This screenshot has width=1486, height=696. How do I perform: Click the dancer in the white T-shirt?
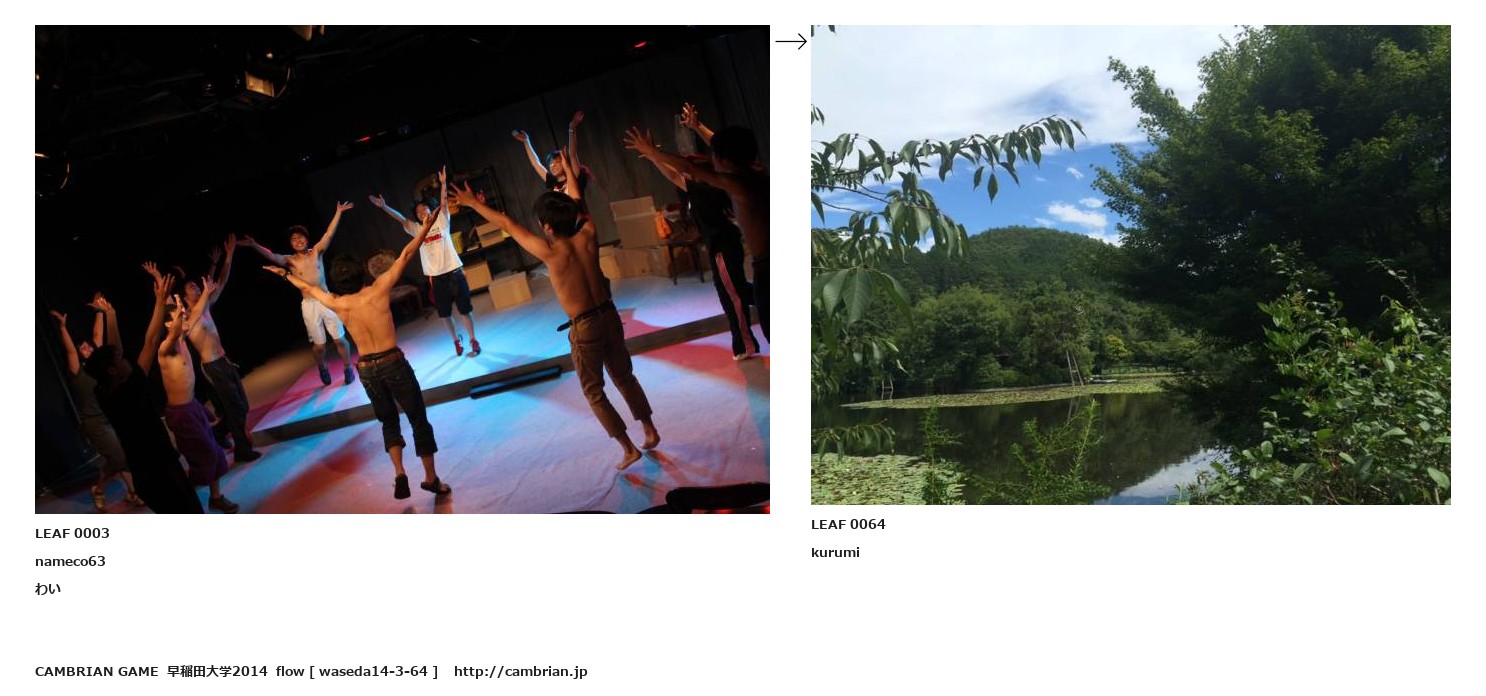pyautogui.click(x=440, y=265)
